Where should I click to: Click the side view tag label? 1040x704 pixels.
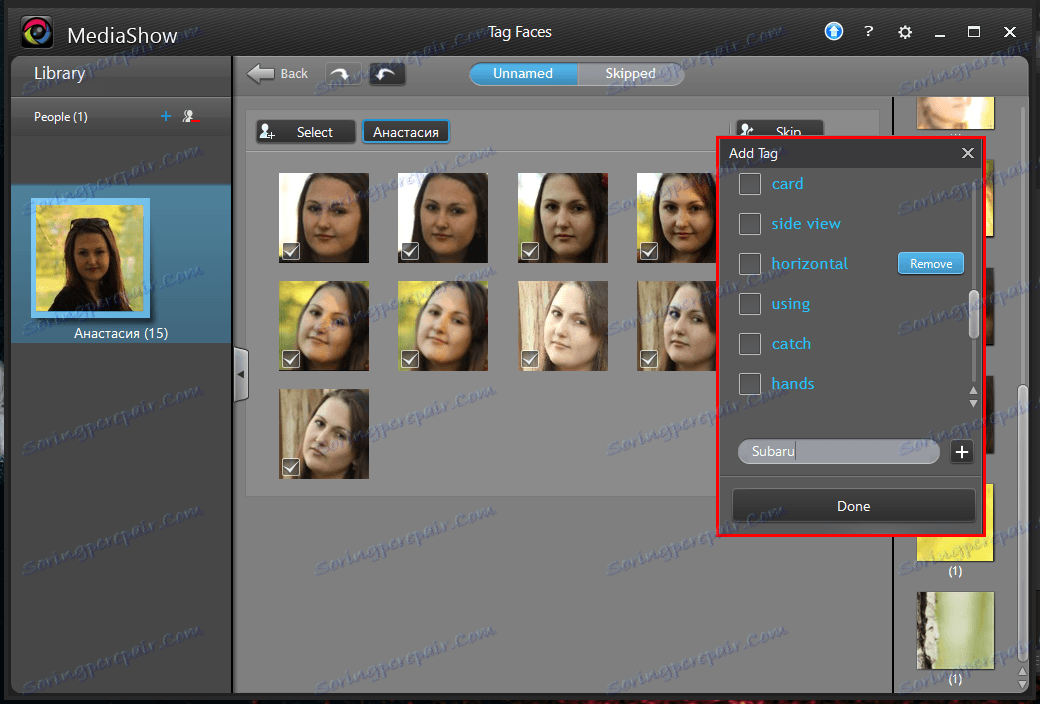pos(806,224)
